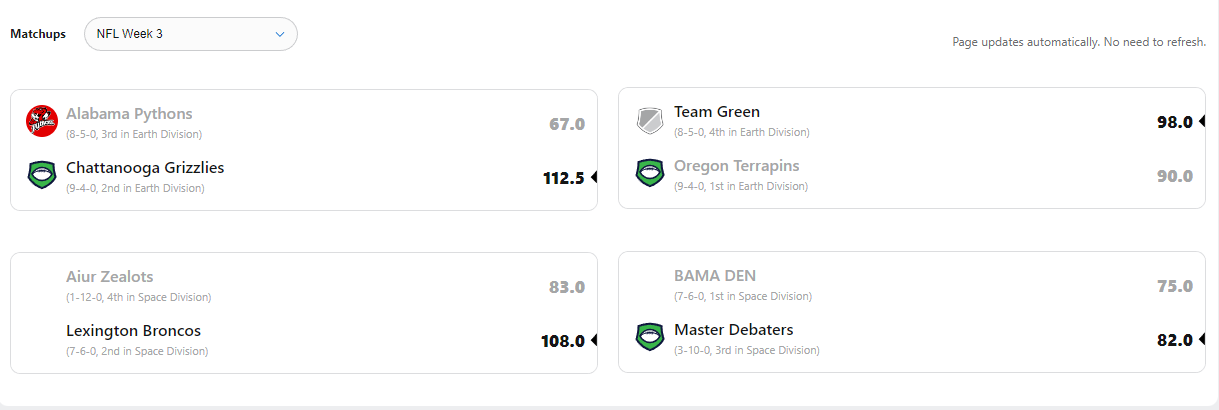Click the Alabama Pythons 67.0 score
The image size is (1219, 410).
click(567, 124)
